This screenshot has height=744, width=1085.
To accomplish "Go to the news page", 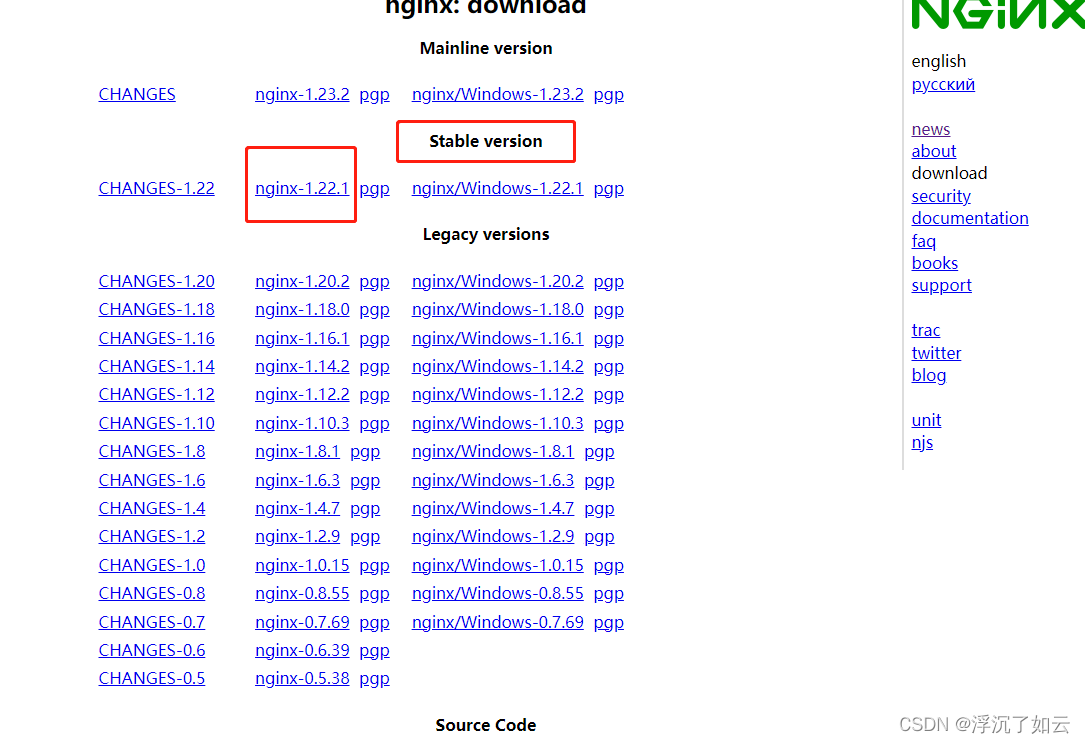I will [x=931, y=129].
